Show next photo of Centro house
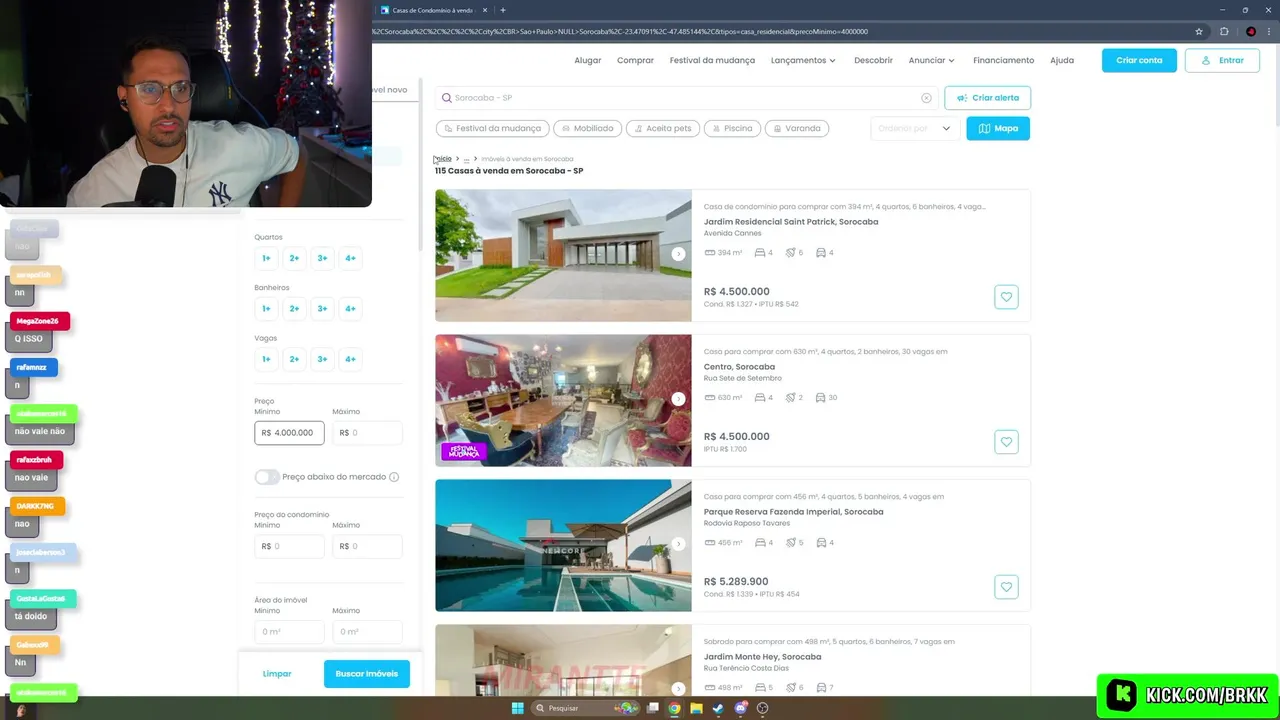 point(678,399)
